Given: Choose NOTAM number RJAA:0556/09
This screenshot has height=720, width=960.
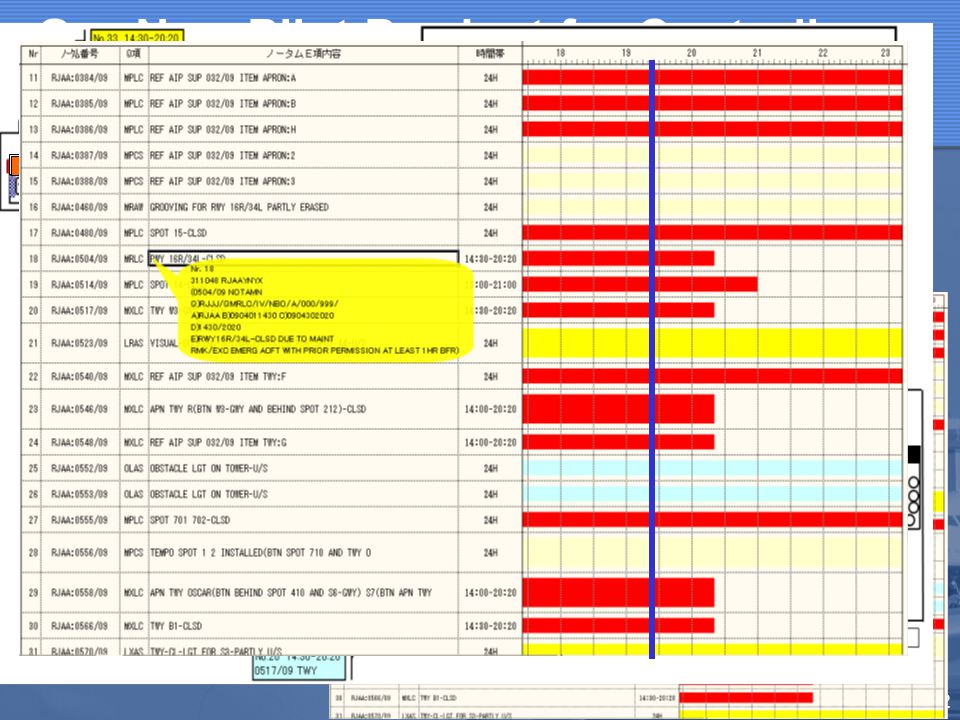Looking at the screenshot, I should point(80,552).
